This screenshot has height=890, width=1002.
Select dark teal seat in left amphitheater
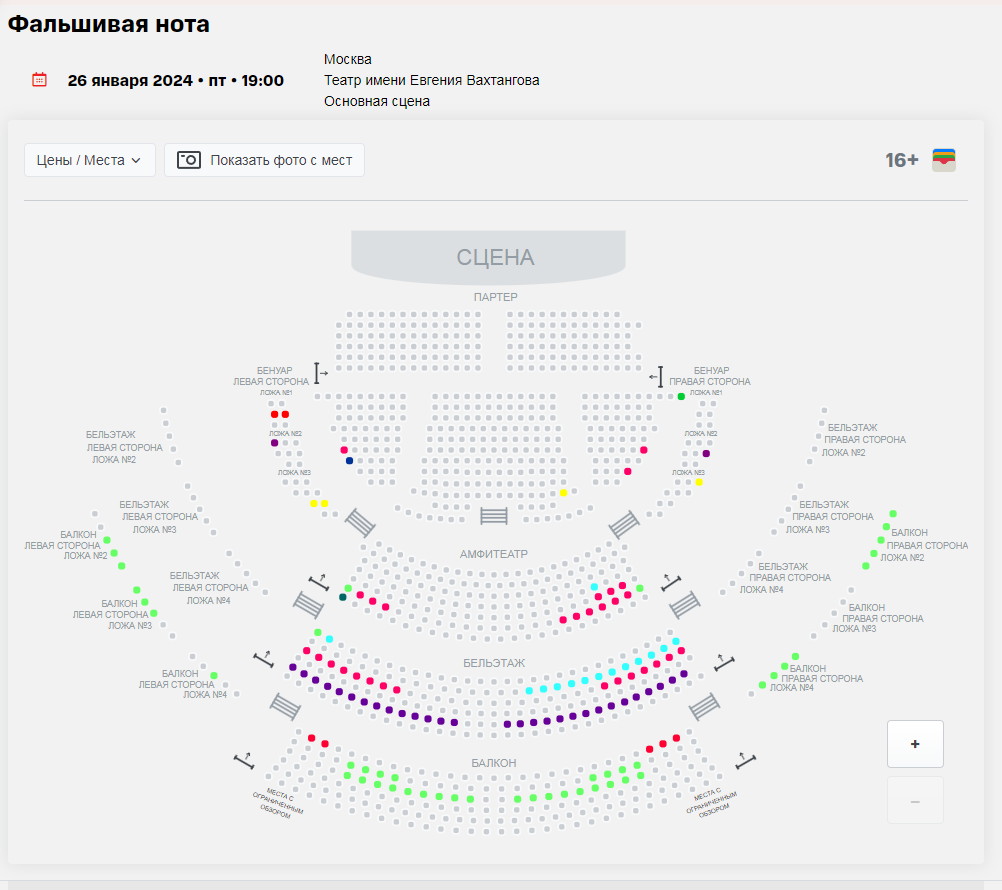pos(343,597)
